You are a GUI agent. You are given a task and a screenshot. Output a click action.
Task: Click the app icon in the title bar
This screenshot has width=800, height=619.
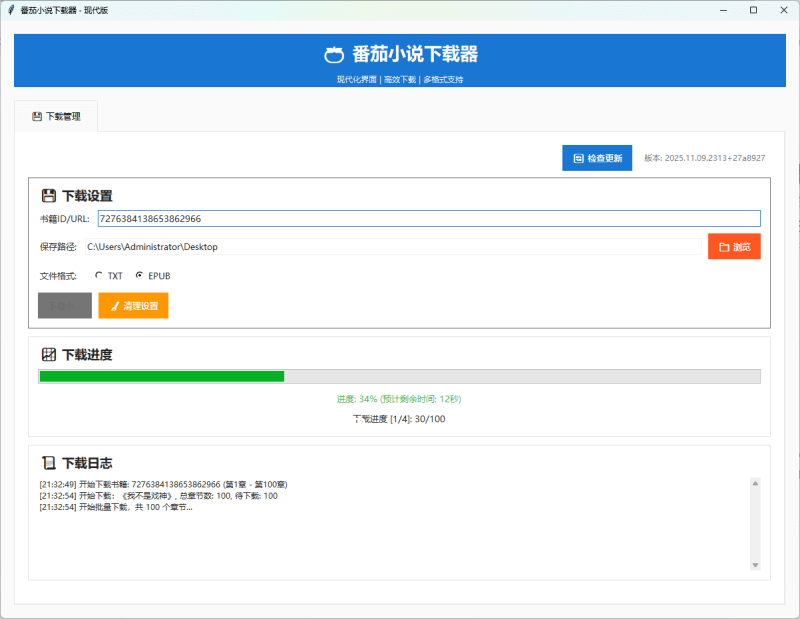click(x=13, y=10)
